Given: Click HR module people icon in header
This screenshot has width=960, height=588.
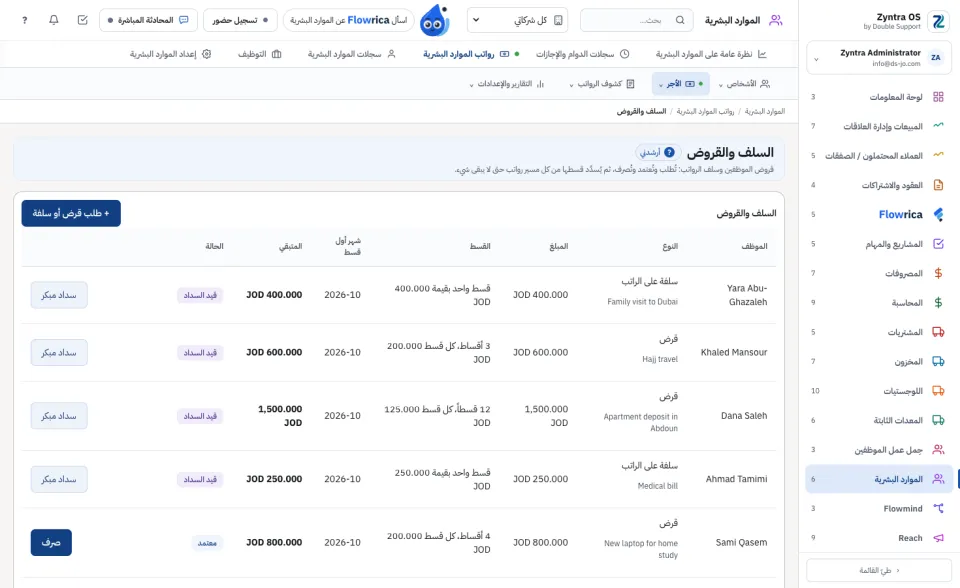Looking at the screenshot, I should [x=776, y=20].
